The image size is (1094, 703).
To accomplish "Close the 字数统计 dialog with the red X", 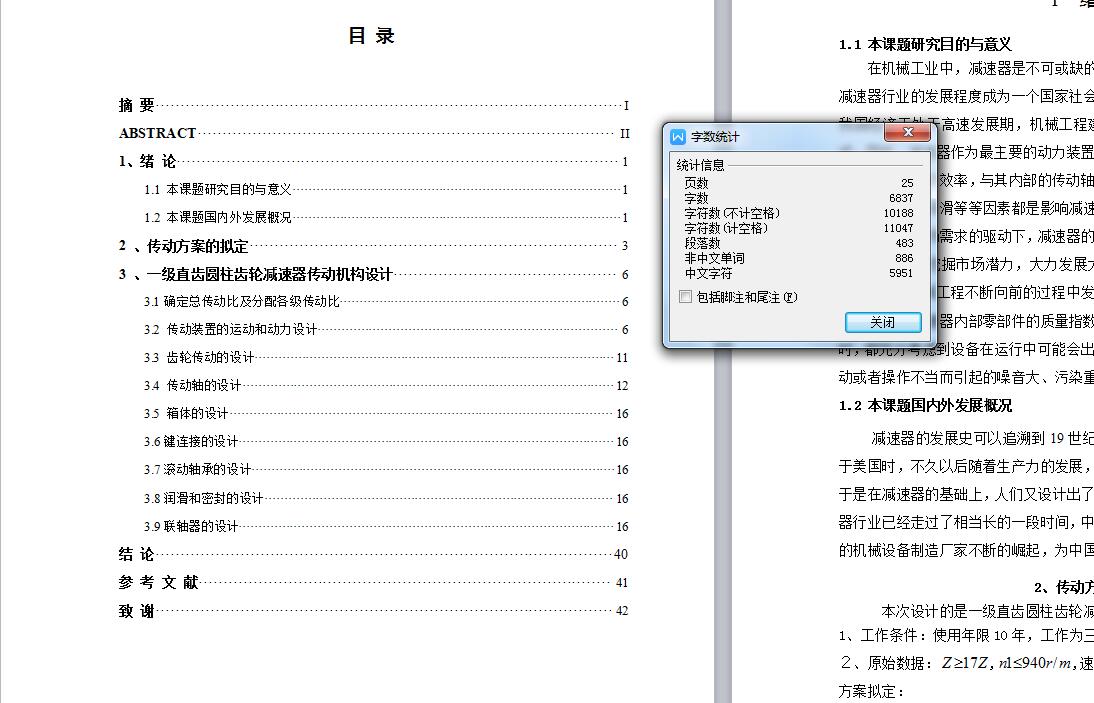I will (908, 132).
